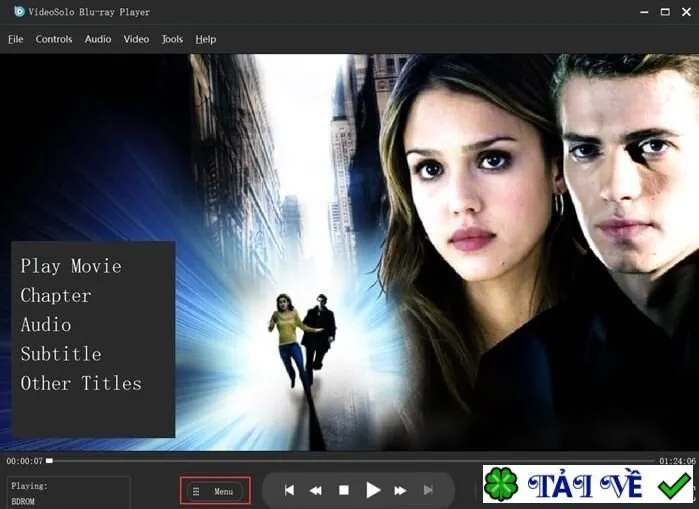Fast forward the movie
Screen dimensions: 699x509
click(x=400, y=490)
